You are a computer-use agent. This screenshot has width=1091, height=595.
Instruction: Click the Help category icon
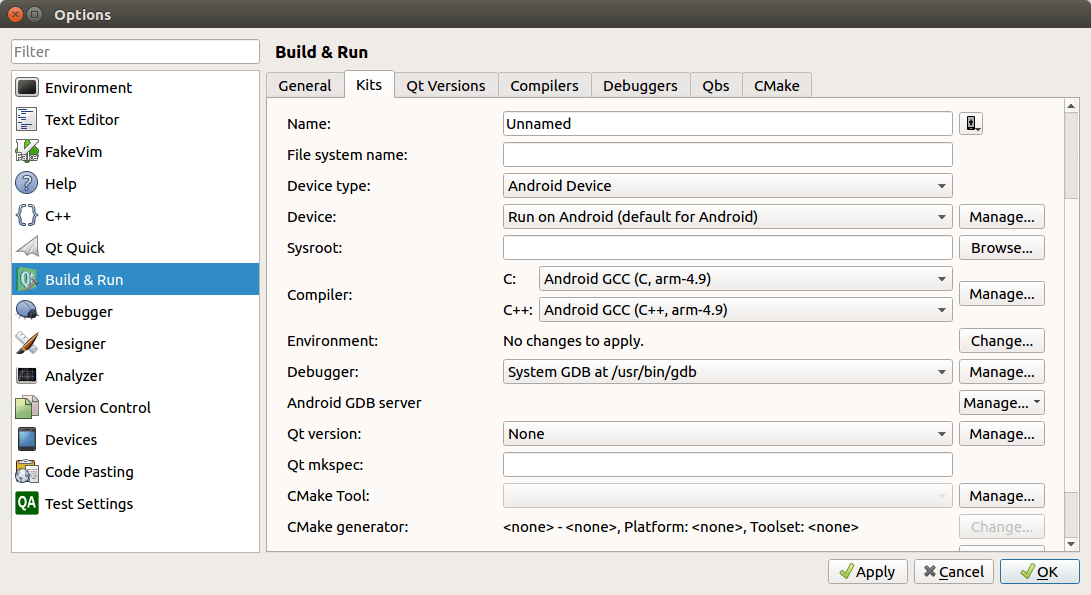coord(27,183)
